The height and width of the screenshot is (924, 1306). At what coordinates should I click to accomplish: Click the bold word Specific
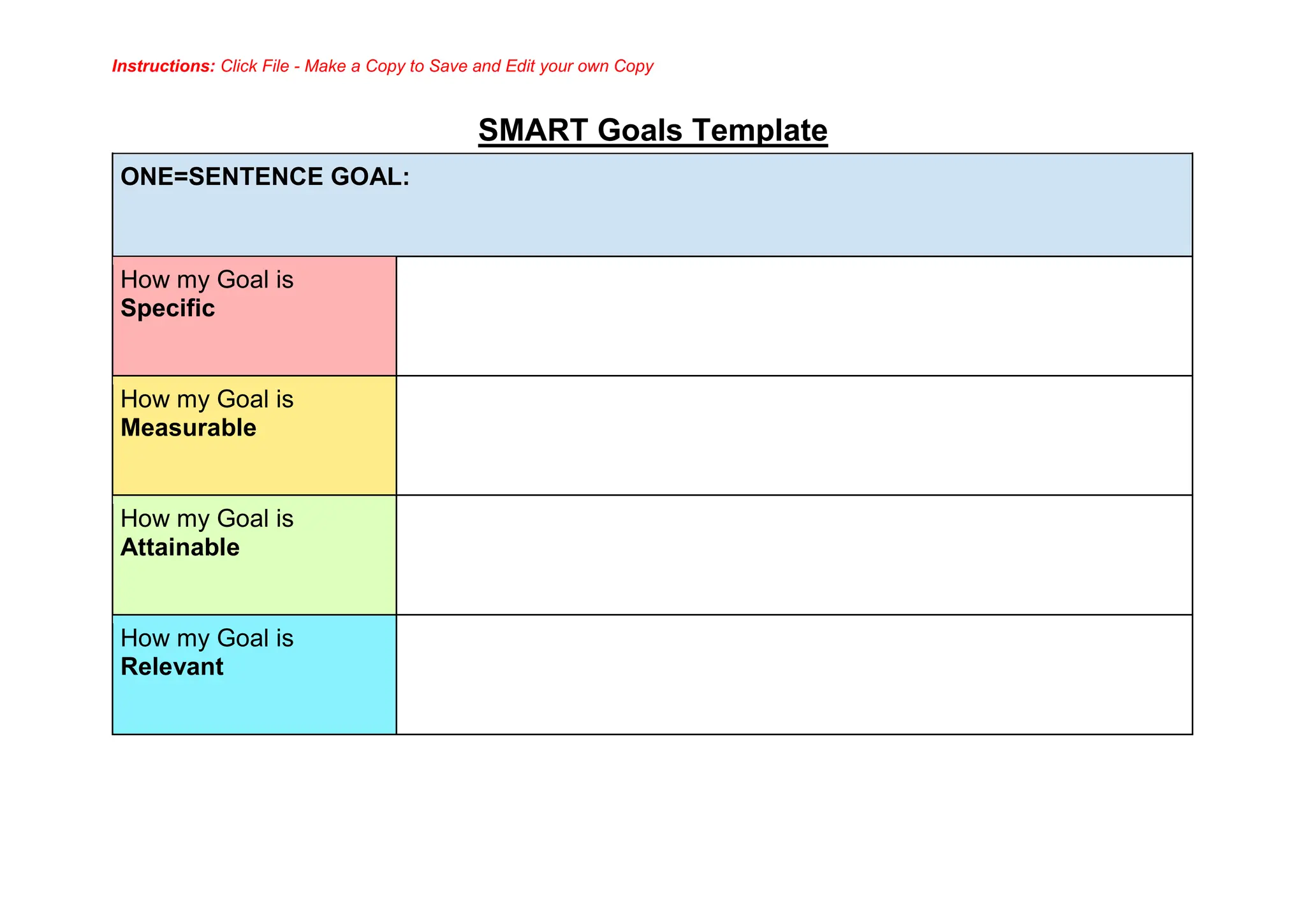tap(168, 309)
